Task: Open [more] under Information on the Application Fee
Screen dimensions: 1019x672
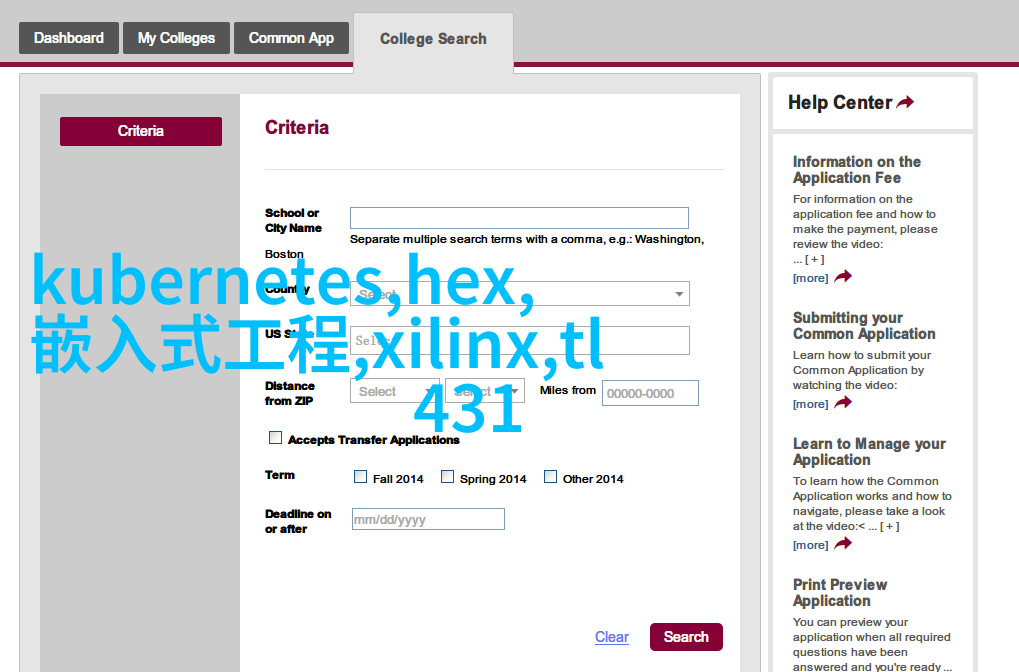Action: 810,278
